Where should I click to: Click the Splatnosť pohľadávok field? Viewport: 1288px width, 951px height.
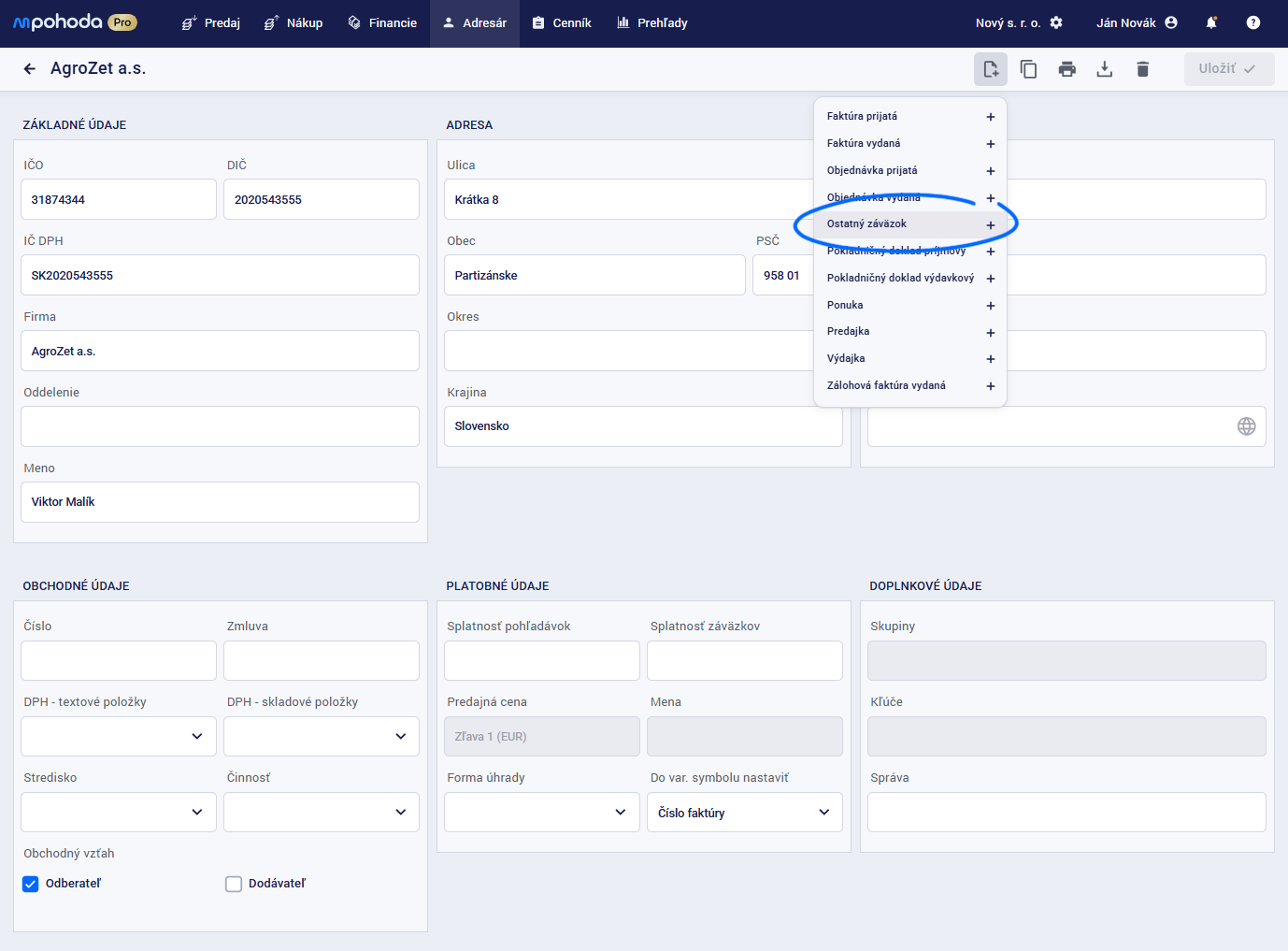coord(542,660)
